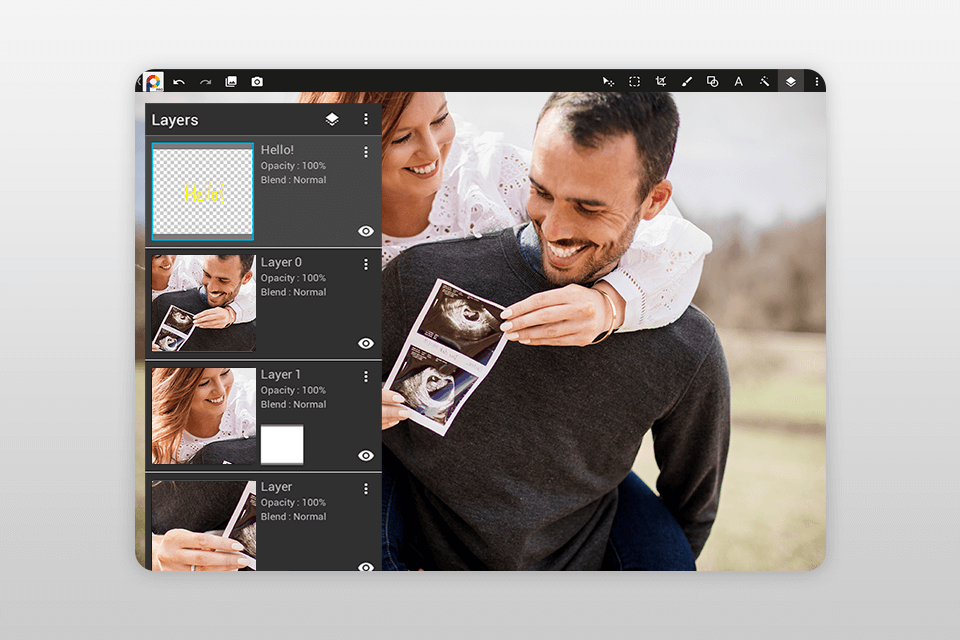Select the Hello! layer thumbnail
960x640 pixels.
click(x=203, y=191)
